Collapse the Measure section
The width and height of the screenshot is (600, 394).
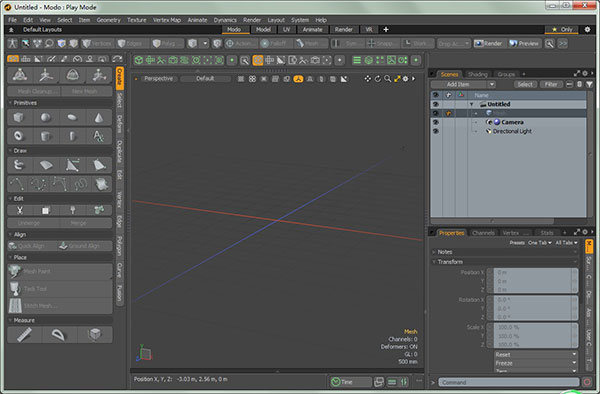click(x=10, y=320)
